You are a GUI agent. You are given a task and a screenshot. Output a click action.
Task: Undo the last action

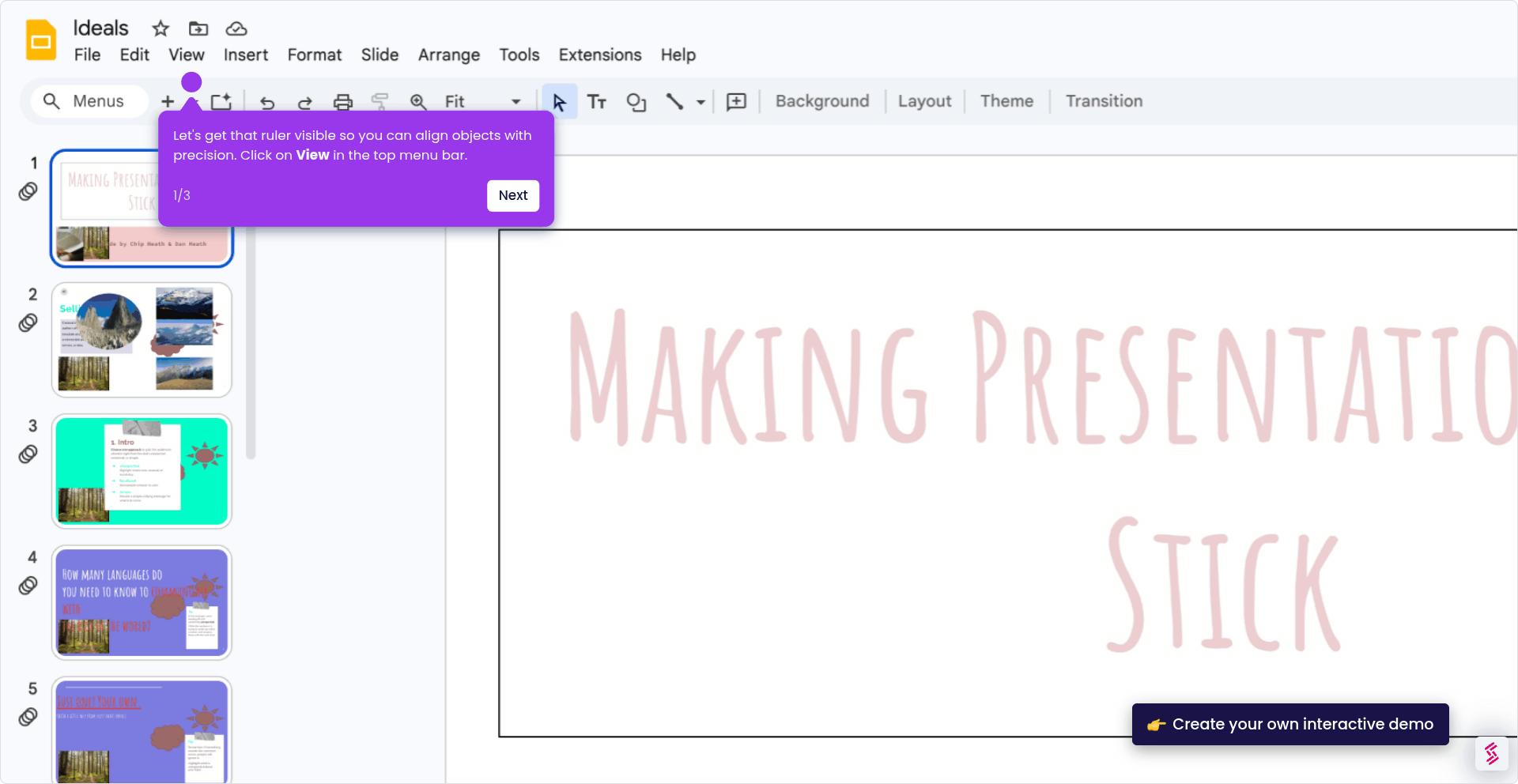[x=267, y=102]
